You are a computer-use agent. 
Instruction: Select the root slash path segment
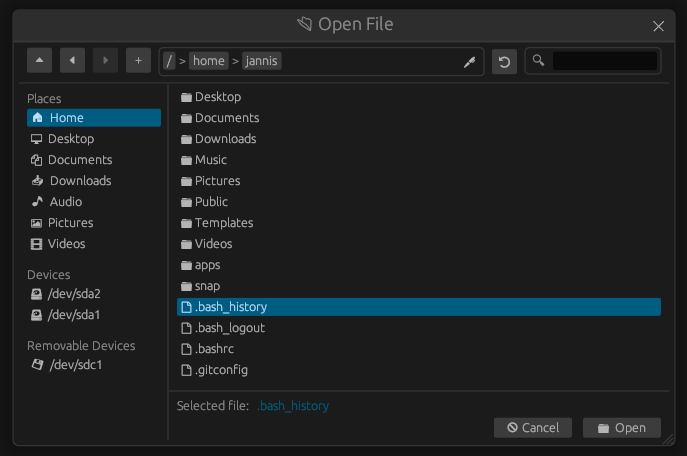pos(169,60)
